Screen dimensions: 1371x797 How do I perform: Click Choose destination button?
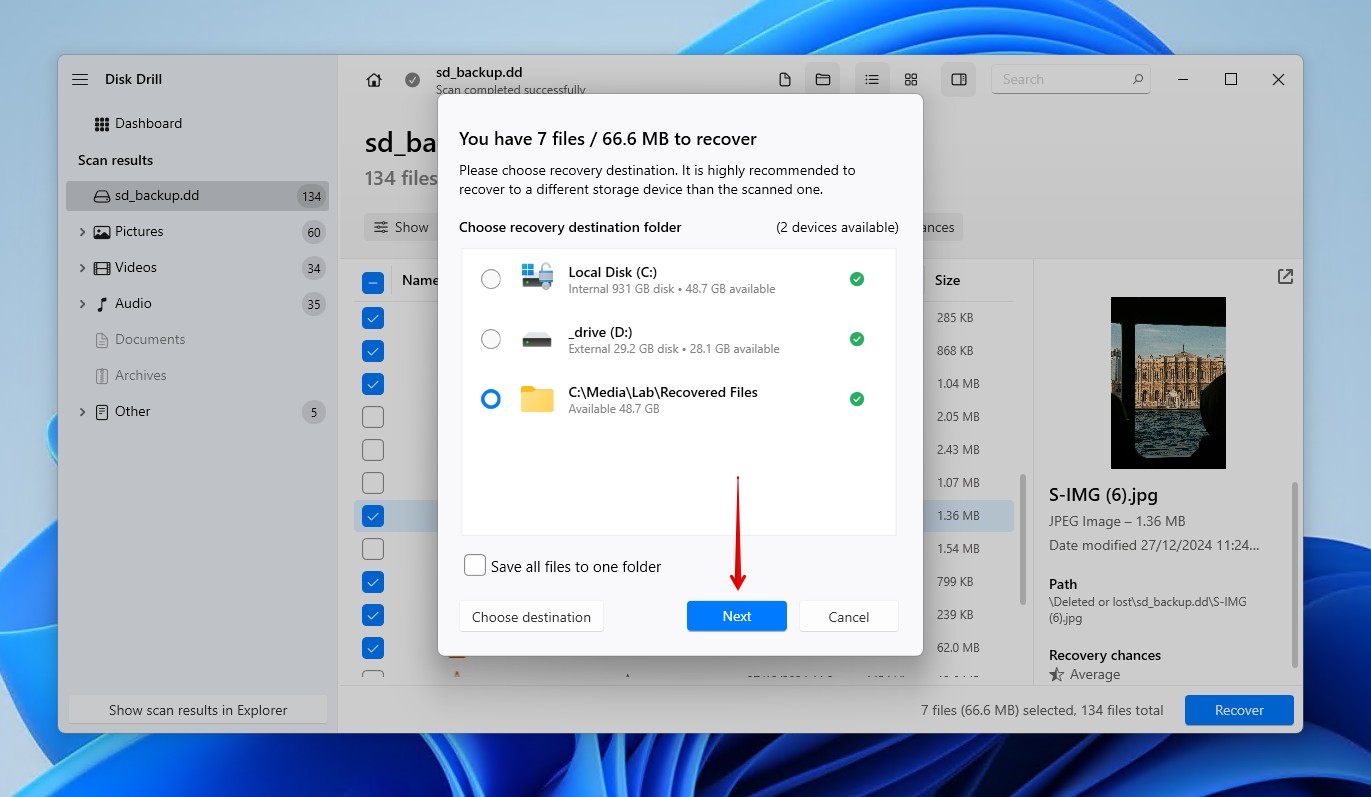[x=531, y=616]
